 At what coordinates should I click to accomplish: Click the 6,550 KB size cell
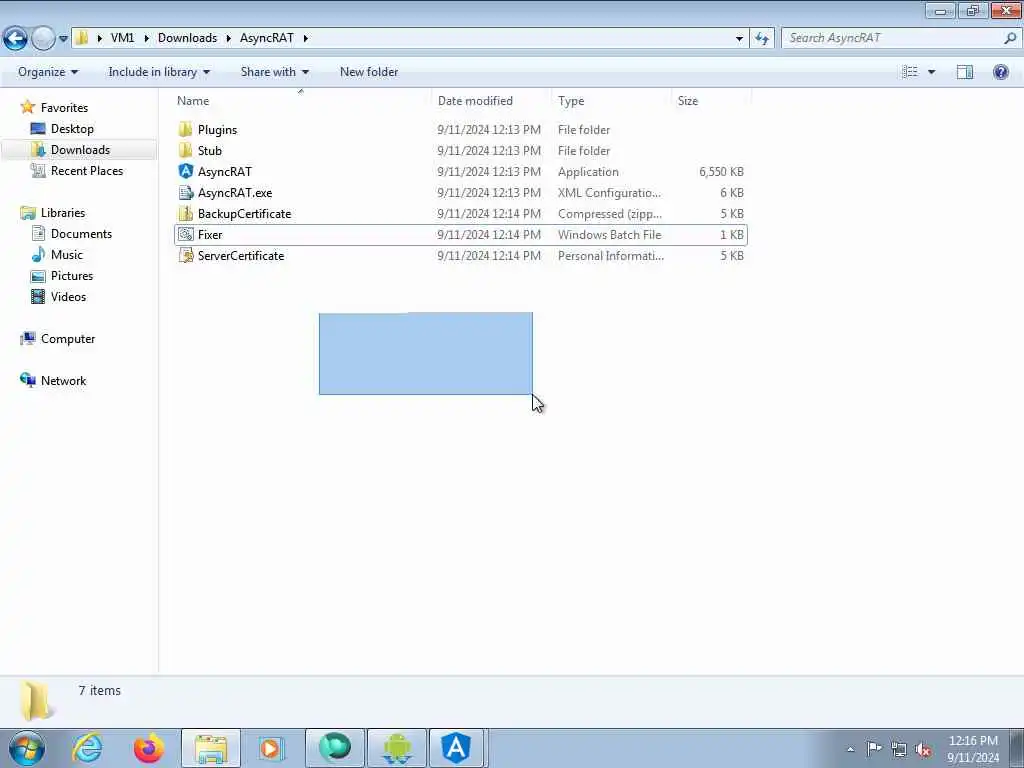(721, 172)
